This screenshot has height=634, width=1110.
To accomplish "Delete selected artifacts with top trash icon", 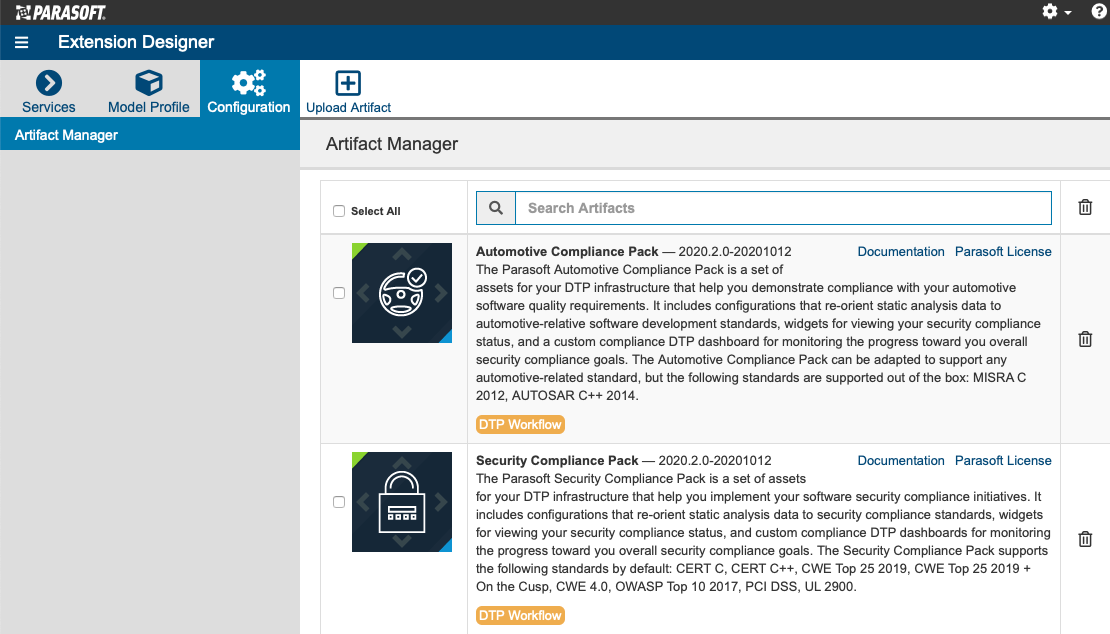I will coord(1085,207).
